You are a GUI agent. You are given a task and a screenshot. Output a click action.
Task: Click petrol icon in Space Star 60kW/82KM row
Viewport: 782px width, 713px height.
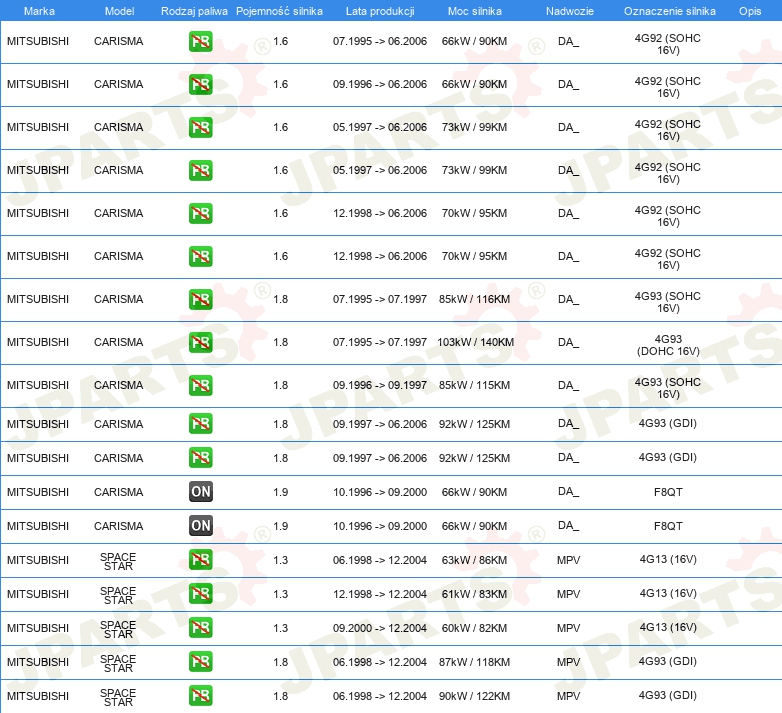pyautogui.click(x=200, y=627)
